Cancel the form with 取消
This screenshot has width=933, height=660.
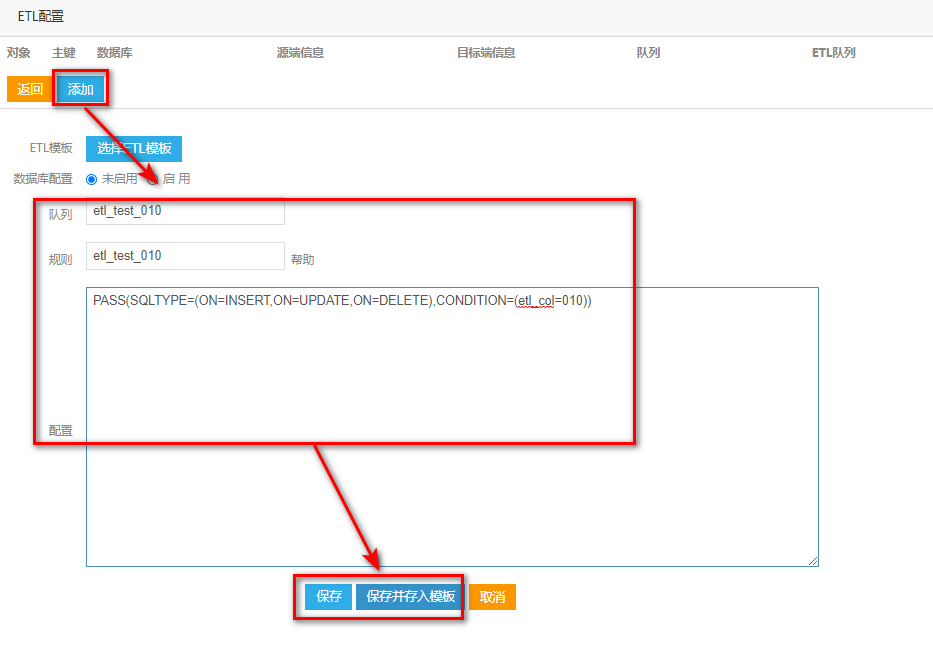[492, 597]
